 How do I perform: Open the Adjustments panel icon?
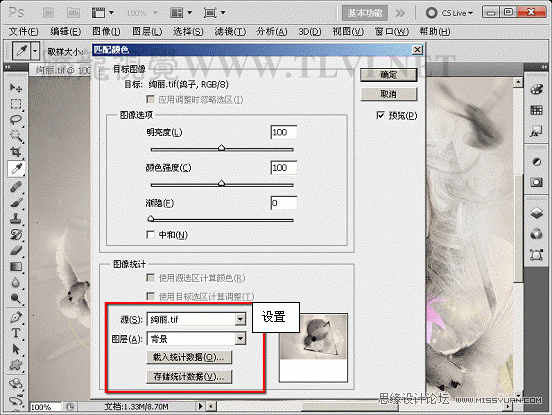tap(536, 162)
